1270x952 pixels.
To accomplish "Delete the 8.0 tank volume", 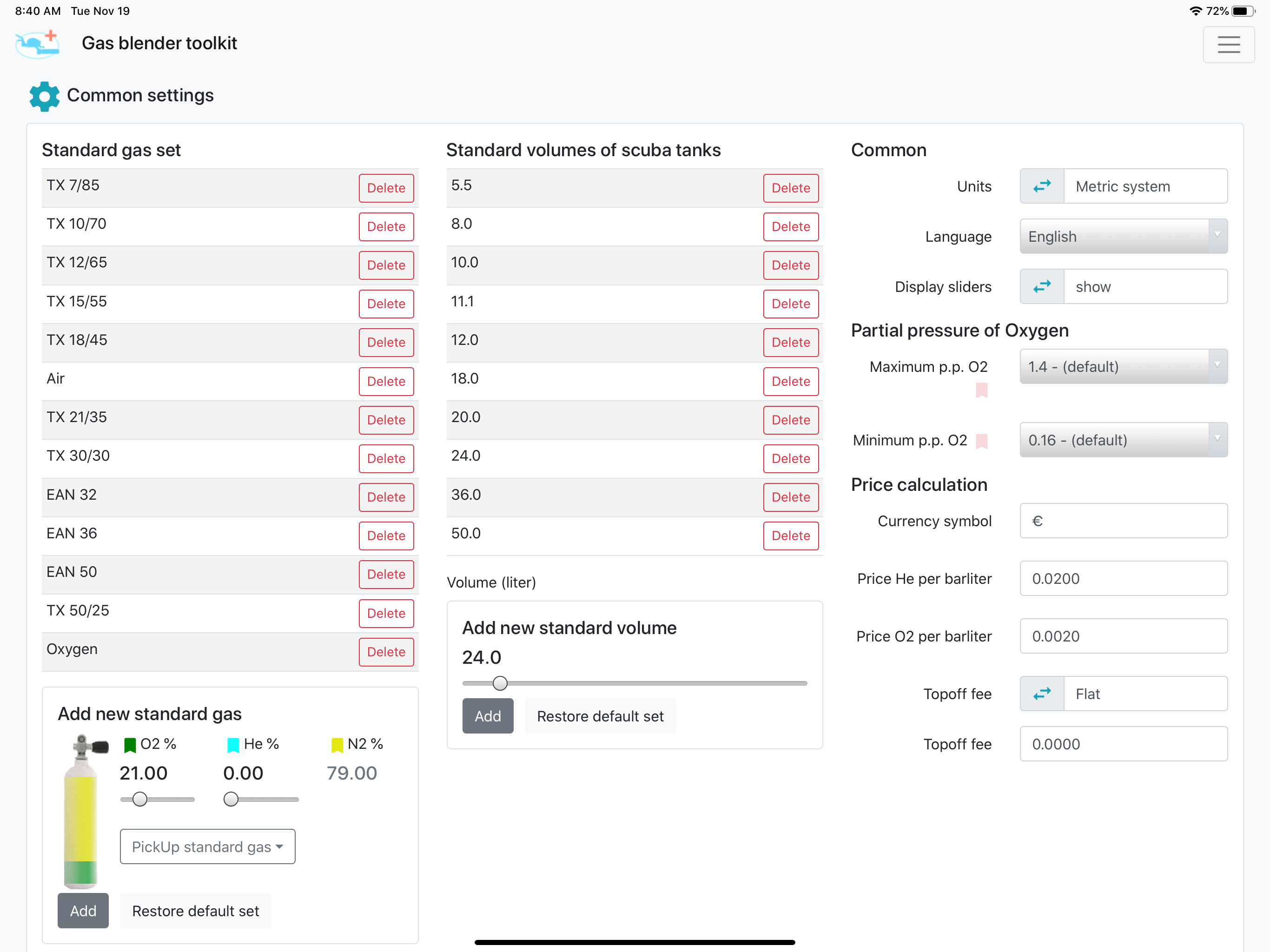I will click(791, 226).
